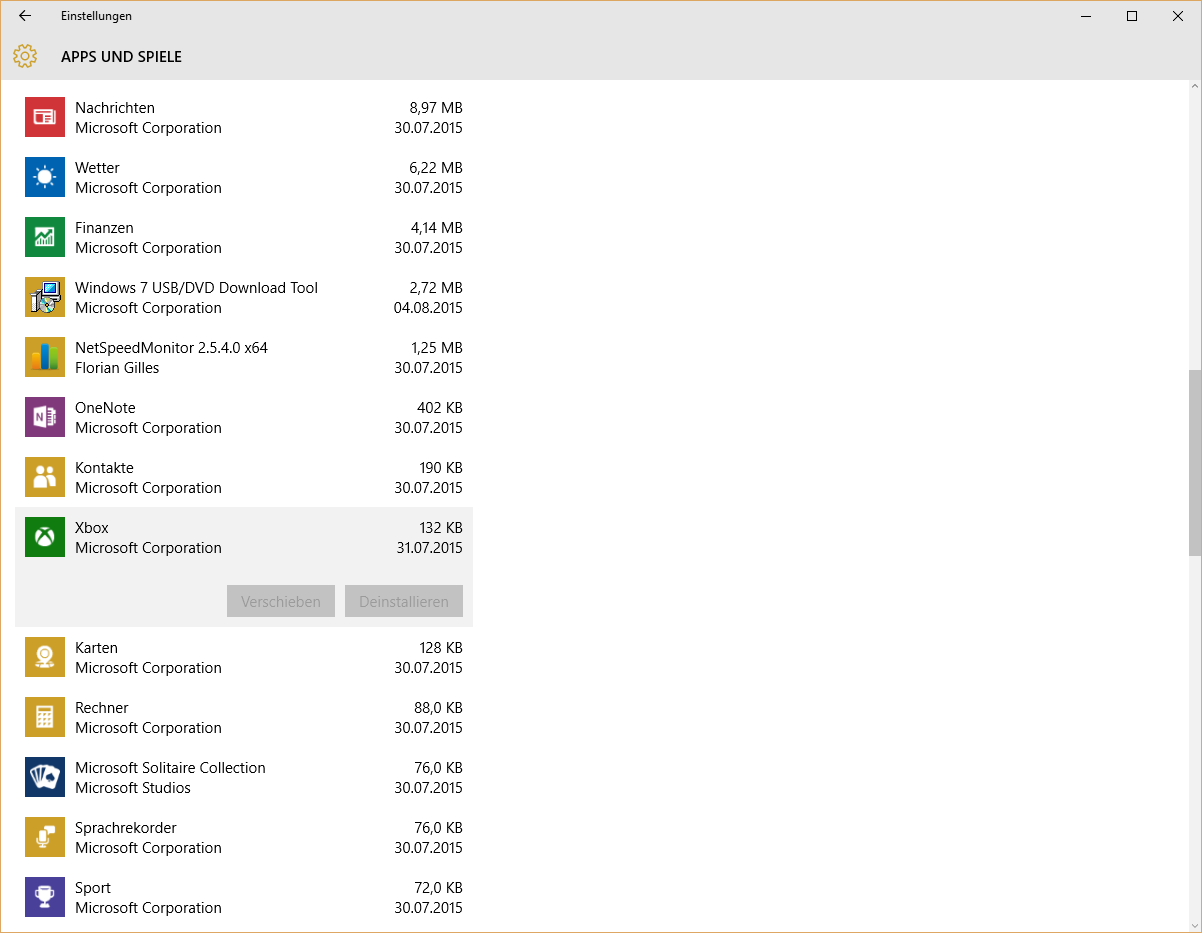This screenshot has width=1202, height=933.
Task: Click the settings gear icon in header
Action: pyautogui.click(x=25, y=56)
